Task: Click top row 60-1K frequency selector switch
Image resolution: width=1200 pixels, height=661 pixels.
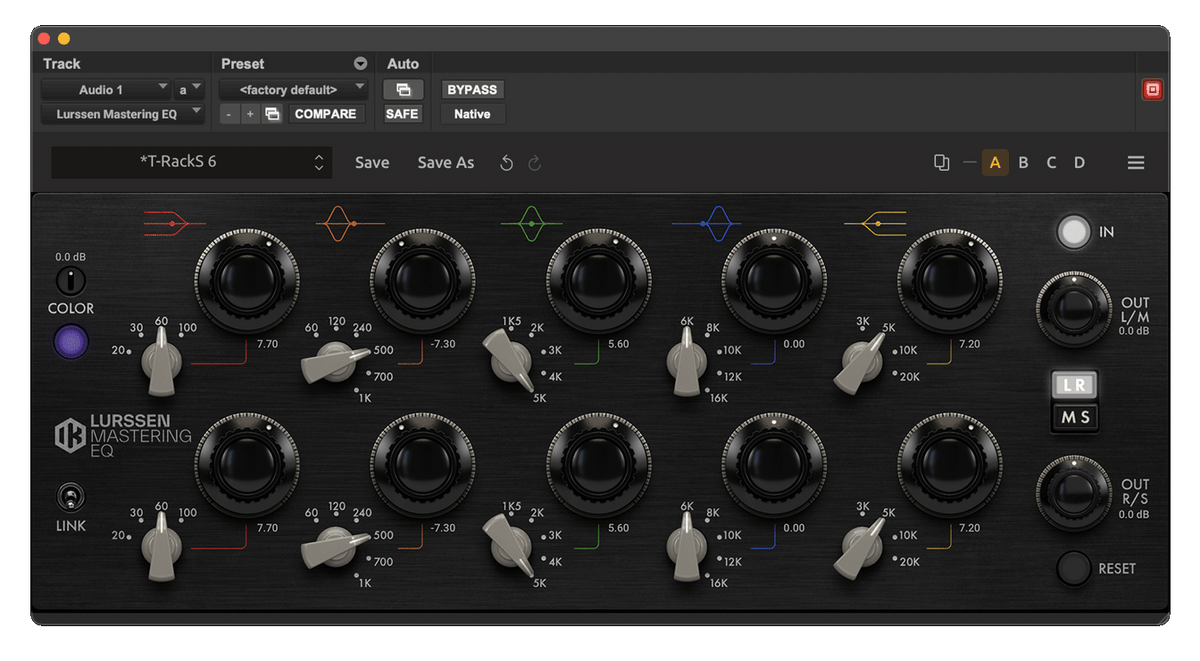Action: click(337, 363)
